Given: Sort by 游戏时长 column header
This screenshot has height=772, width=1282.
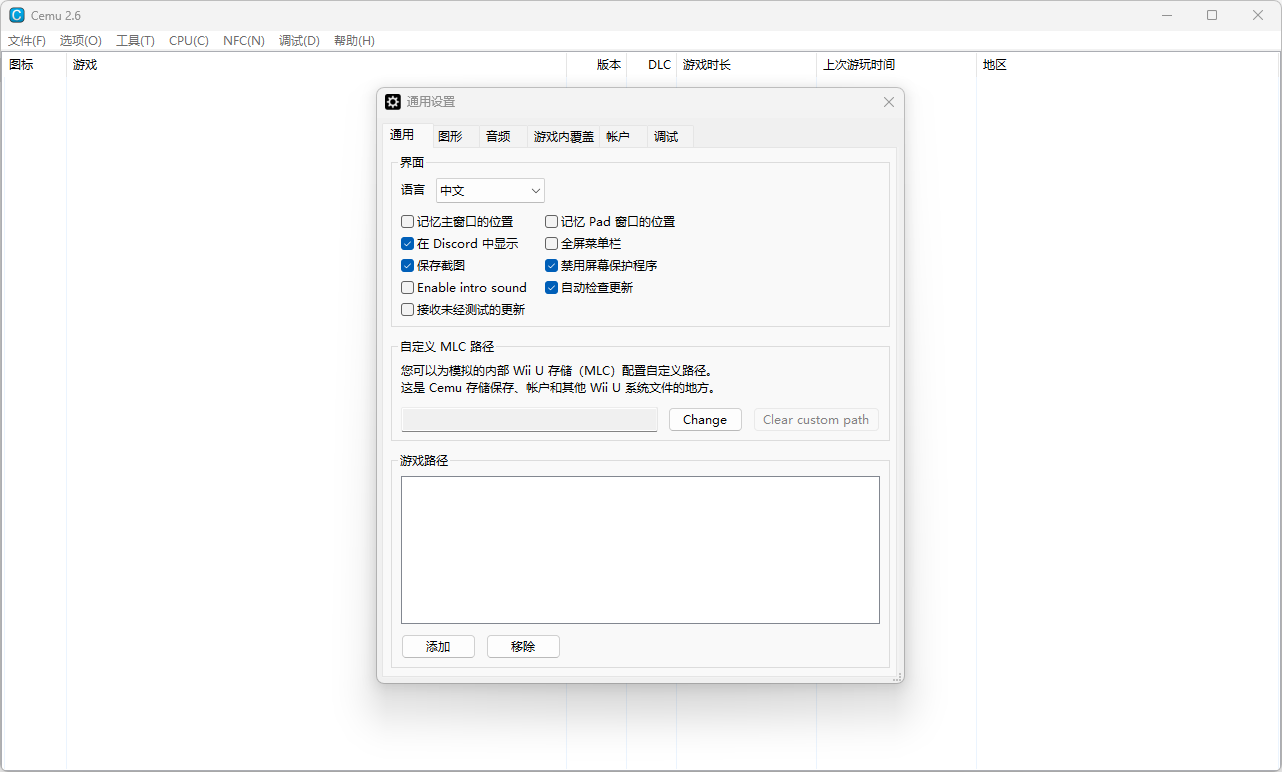Looking at the screenshot, I should [747, 65].
